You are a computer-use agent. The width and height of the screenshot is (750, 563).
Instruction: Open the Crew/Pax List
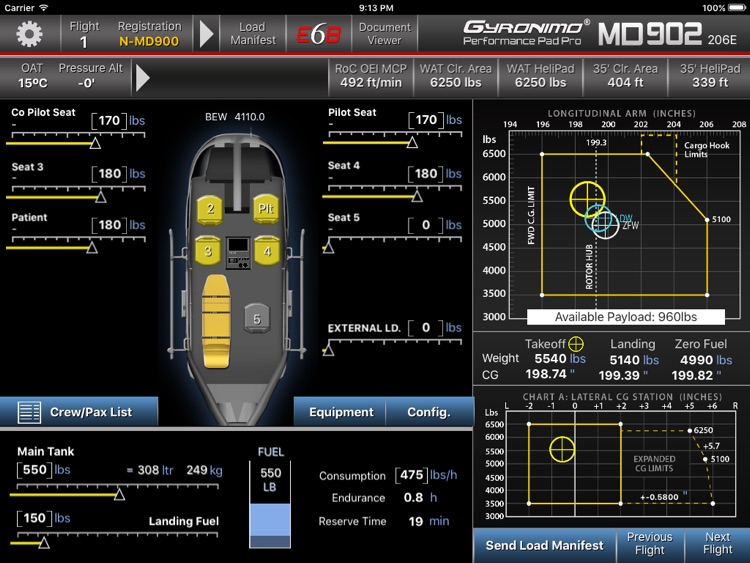click(79, 412)
